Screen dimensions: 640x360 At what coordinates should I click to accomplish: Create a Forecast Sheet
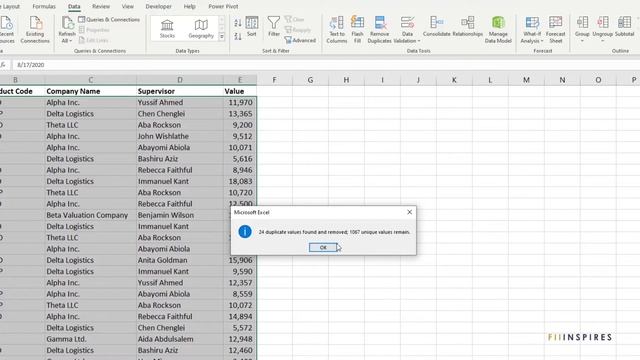(556, 30)
